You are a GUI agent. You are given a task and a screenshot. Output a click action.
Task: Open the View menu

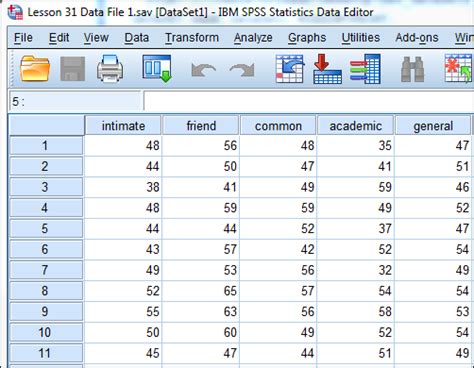click(96, 38)
